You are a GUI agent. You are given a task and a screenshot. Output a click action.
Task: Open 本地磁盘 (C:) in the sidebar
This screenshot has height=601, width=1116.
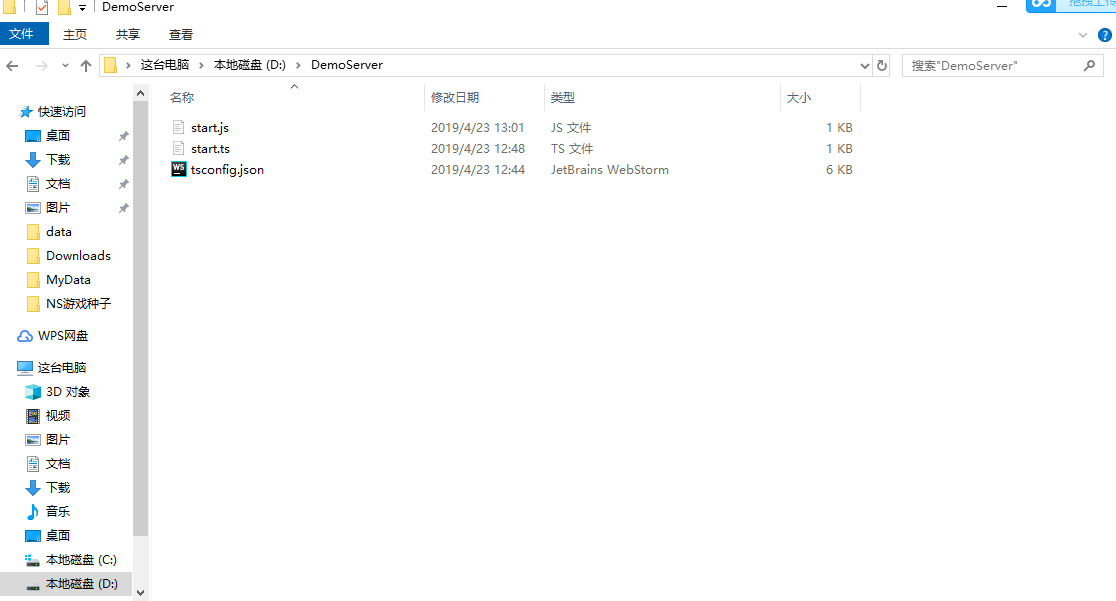pos(81,560)
